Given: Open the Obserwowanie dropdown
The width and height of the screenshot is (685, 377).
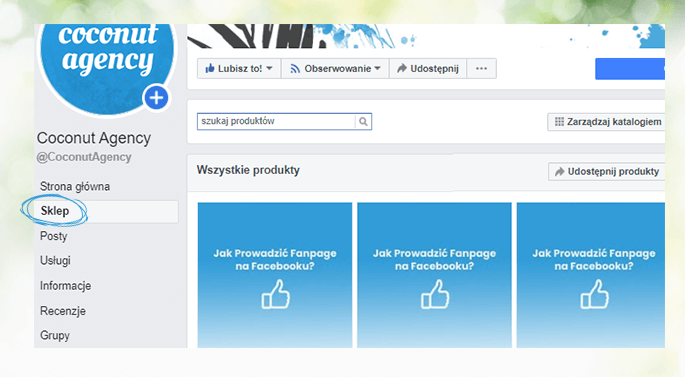Looking at the screenshot, I should tap(335, 69).
